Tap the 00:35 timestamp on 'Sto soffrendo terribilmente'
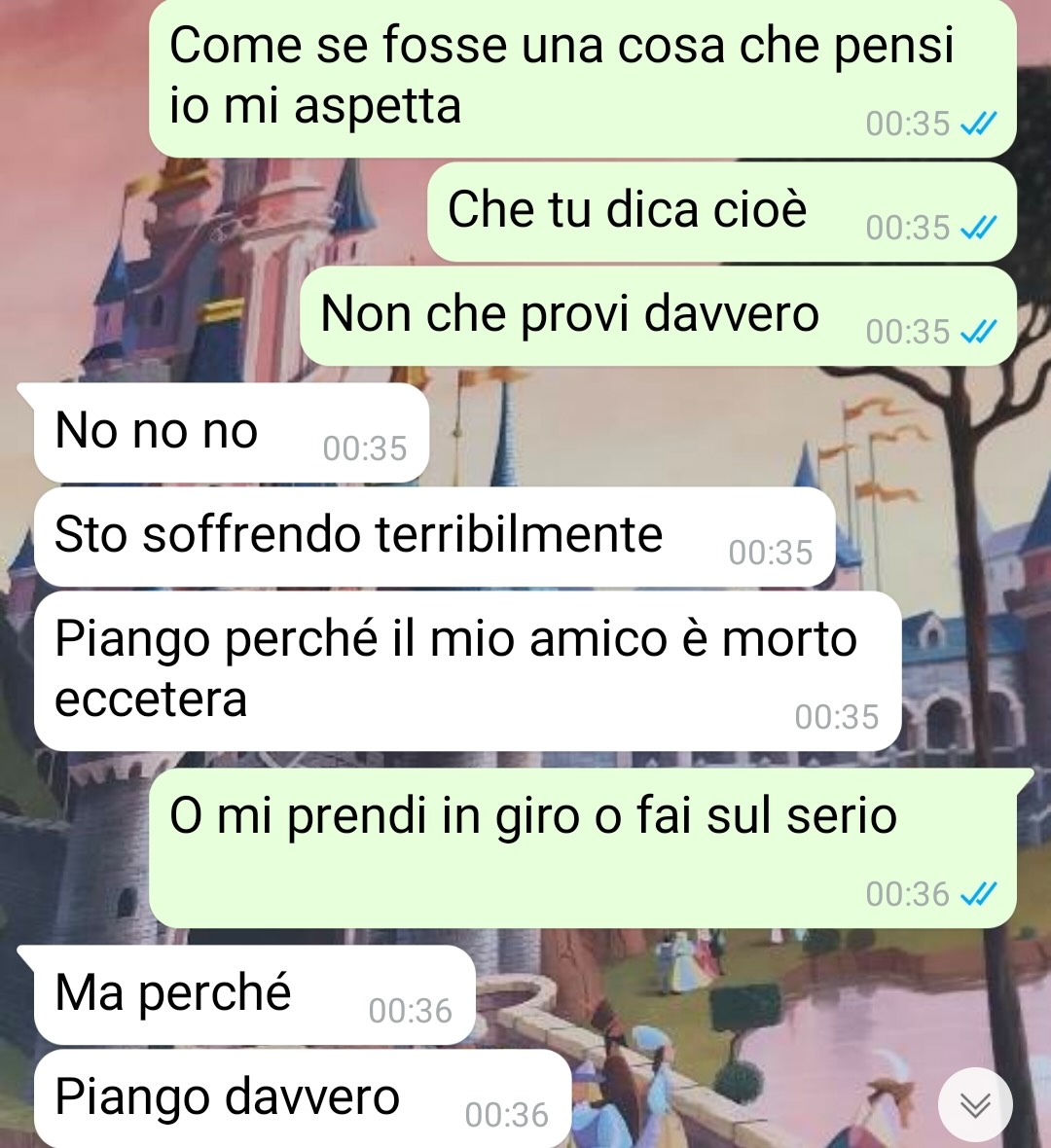Image resolution: width=1051 pixels, height=1148 pixels. (x=771, y=553)
